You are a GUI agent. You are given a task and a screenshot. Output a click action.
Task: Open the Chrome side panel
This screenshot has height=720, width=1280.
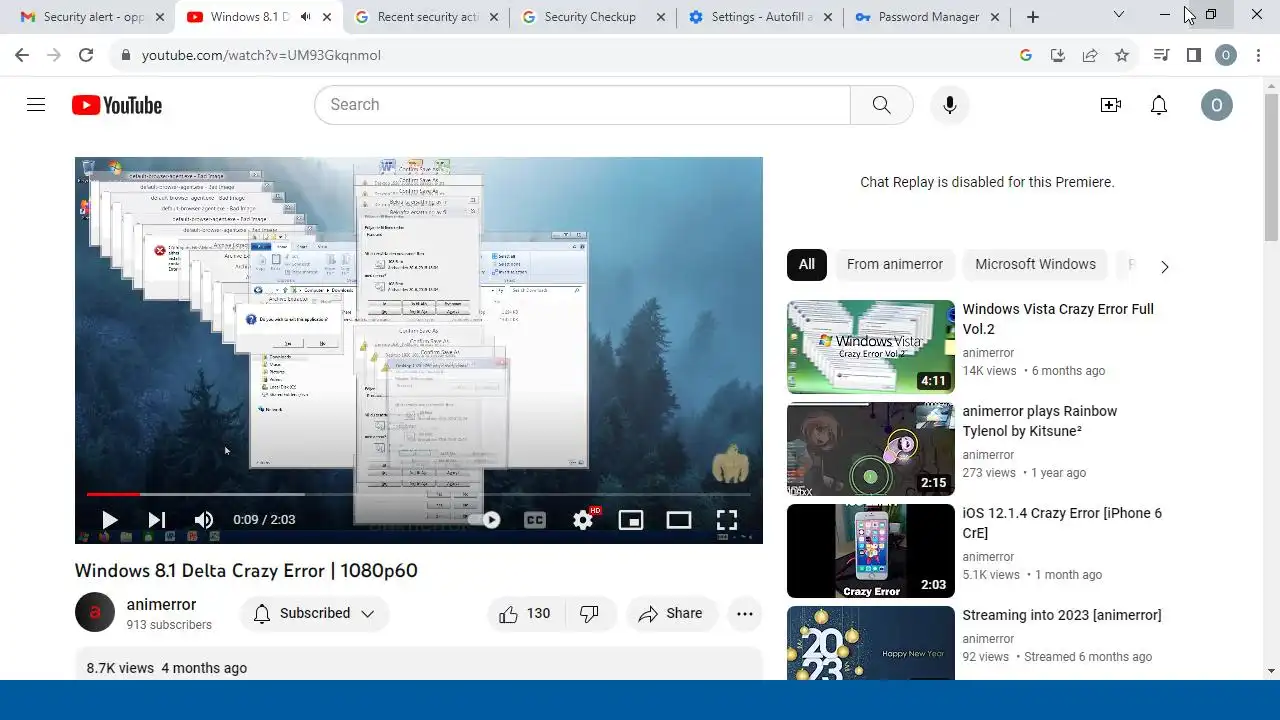(x=1193, y=55)
